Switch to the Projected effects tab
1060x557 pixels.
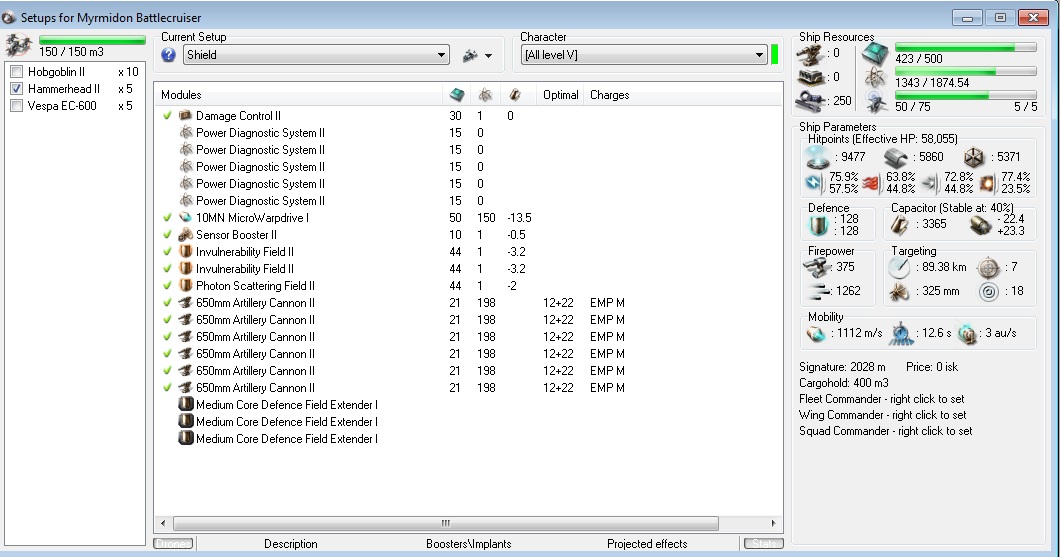pyautogui.click(x=647, y=543)
